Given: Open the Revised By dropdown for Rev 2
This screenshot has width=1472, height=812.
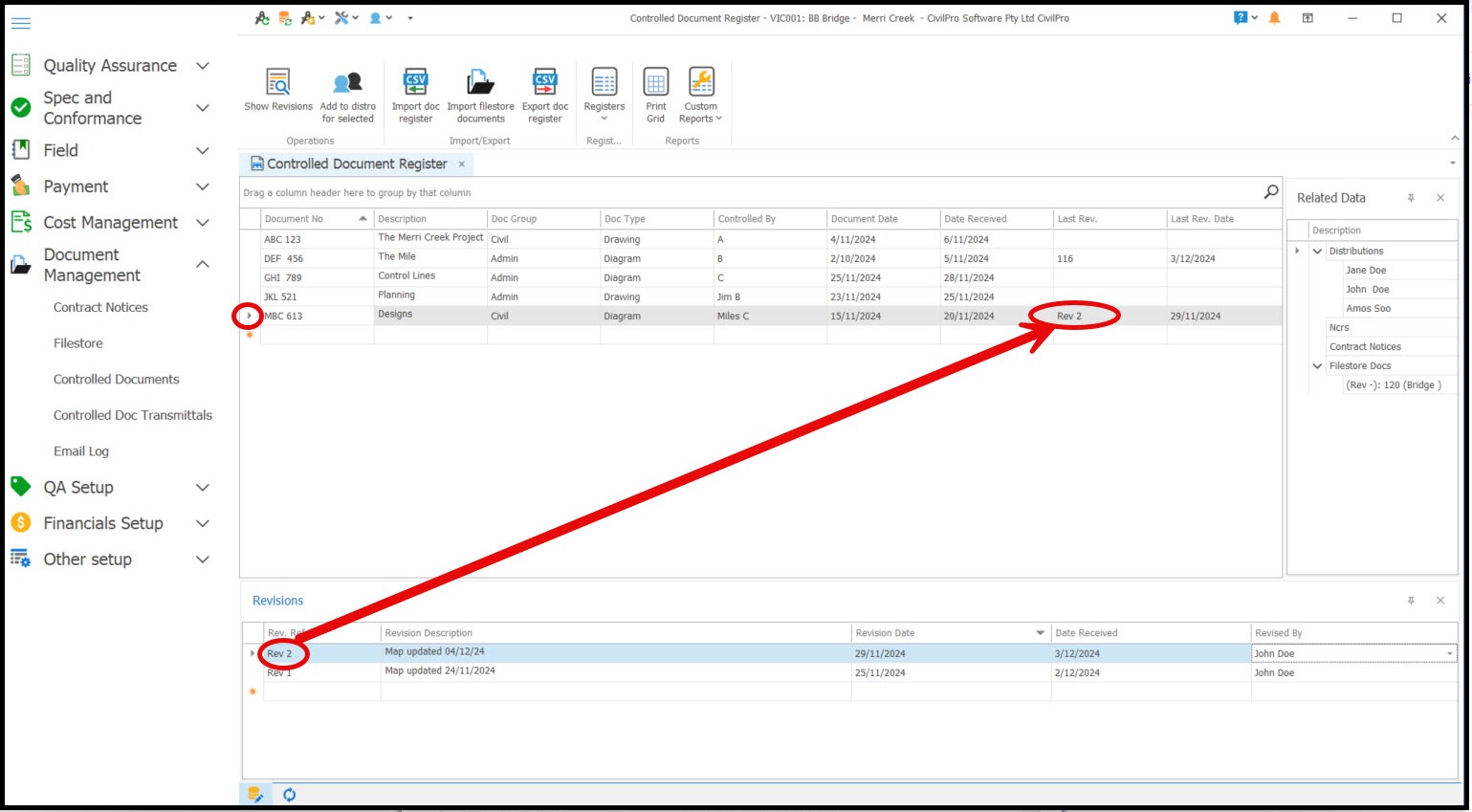Looking at the screenshot, I should coord(1449,654).
